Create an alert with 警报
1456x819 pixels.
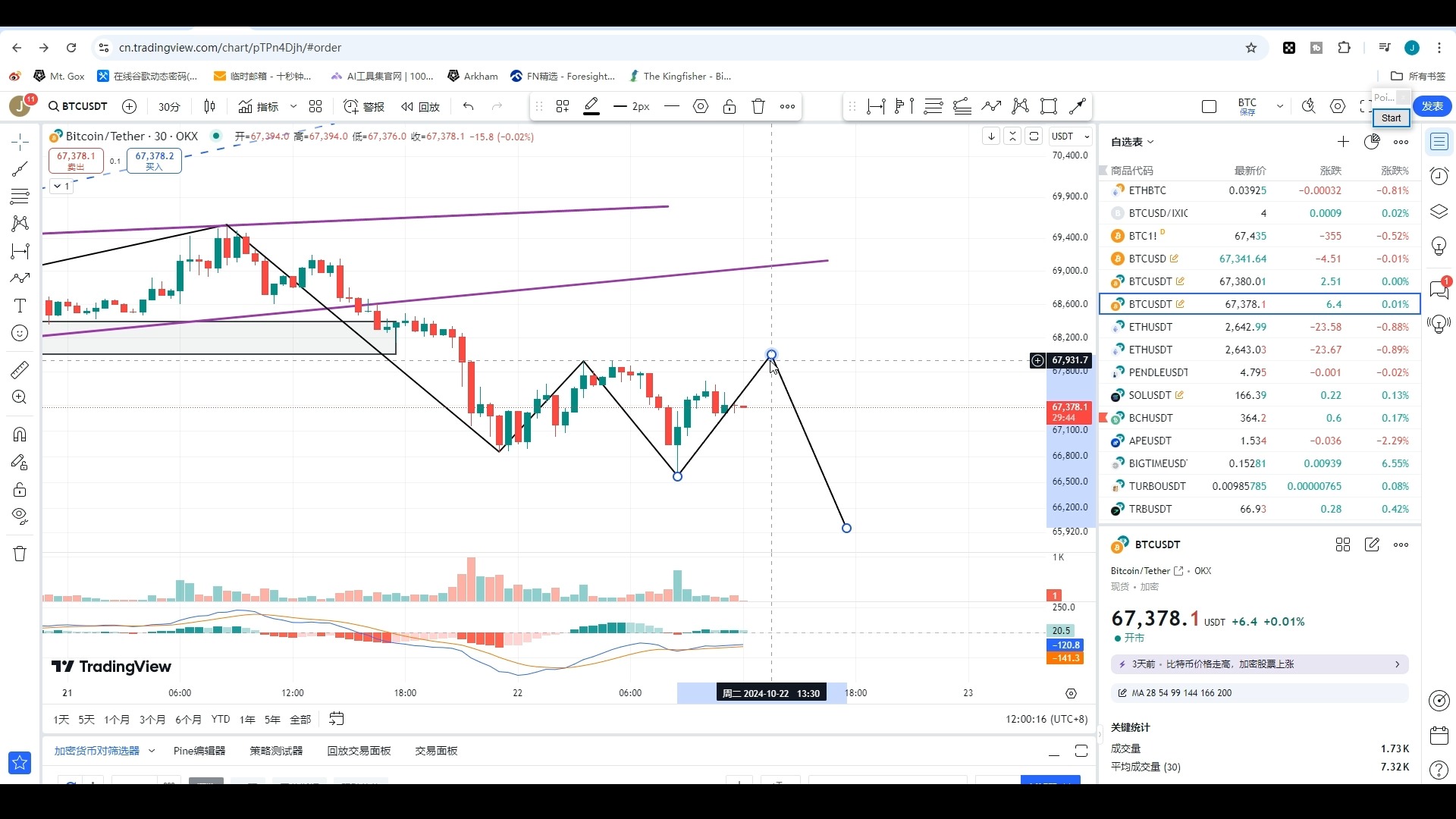(x=364, y=106)
